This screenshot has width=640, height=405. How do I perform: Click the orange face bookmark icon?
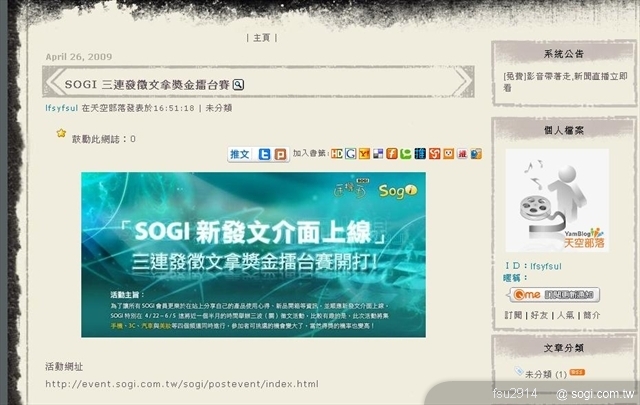click(449, 154)
